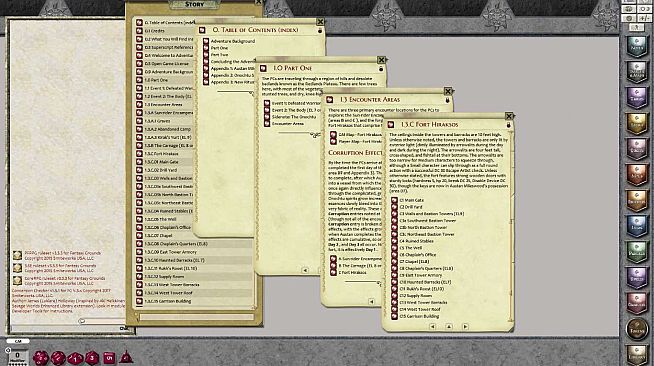Close the Fort Hiraksos window
The image size is (654, 366).
(x=509, y=116)
